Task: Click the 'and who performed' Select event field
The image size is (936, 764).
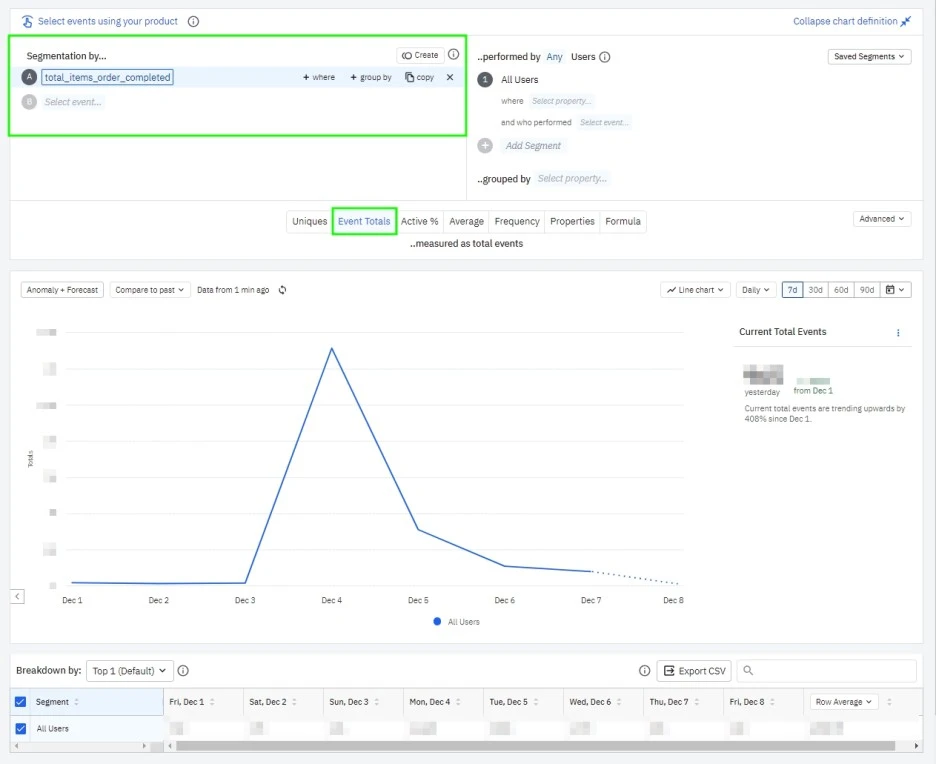Action: 604,122
